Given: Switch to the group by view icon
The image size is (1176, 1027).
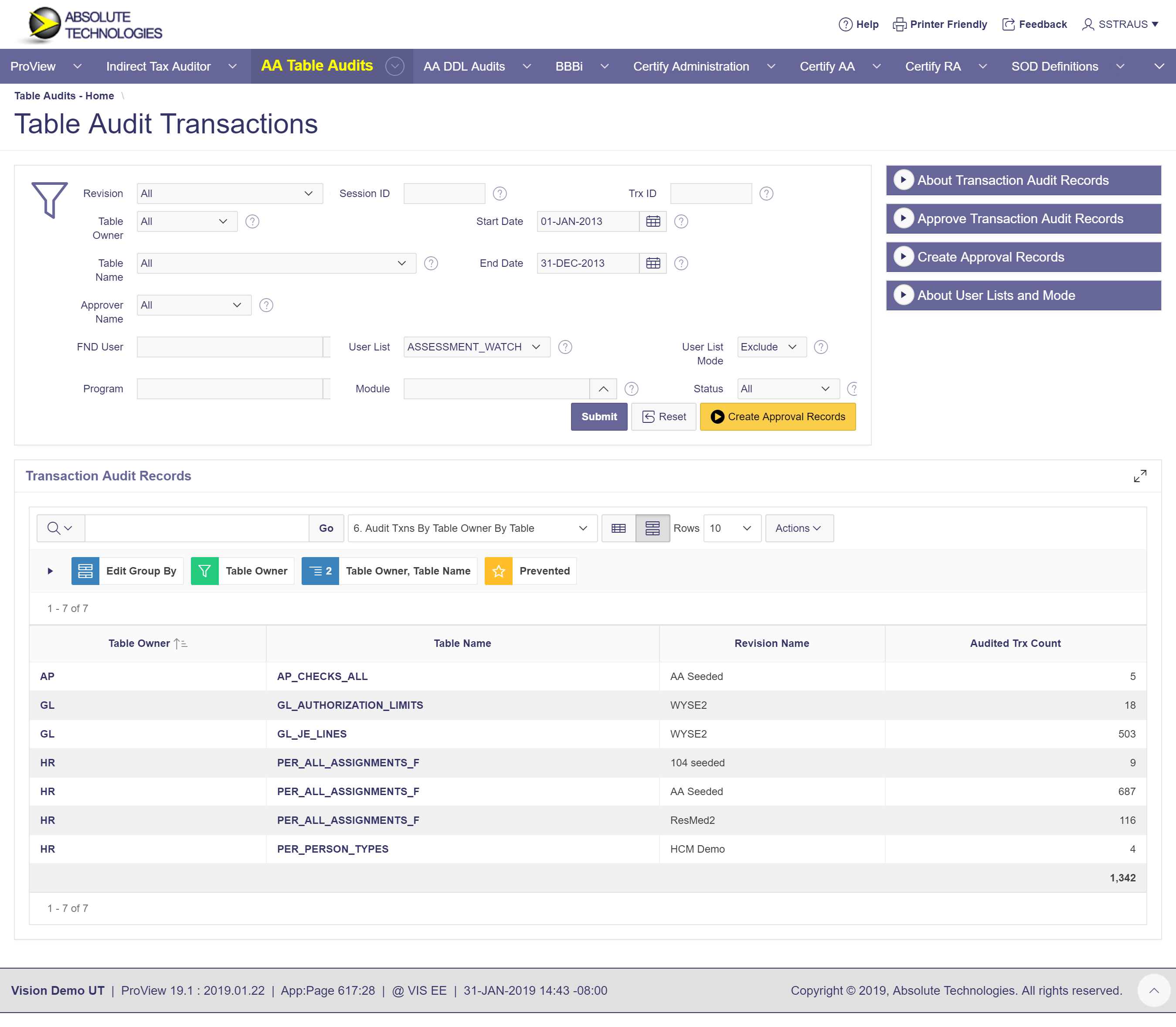Looking at the screenshot, I should (652, 528).
